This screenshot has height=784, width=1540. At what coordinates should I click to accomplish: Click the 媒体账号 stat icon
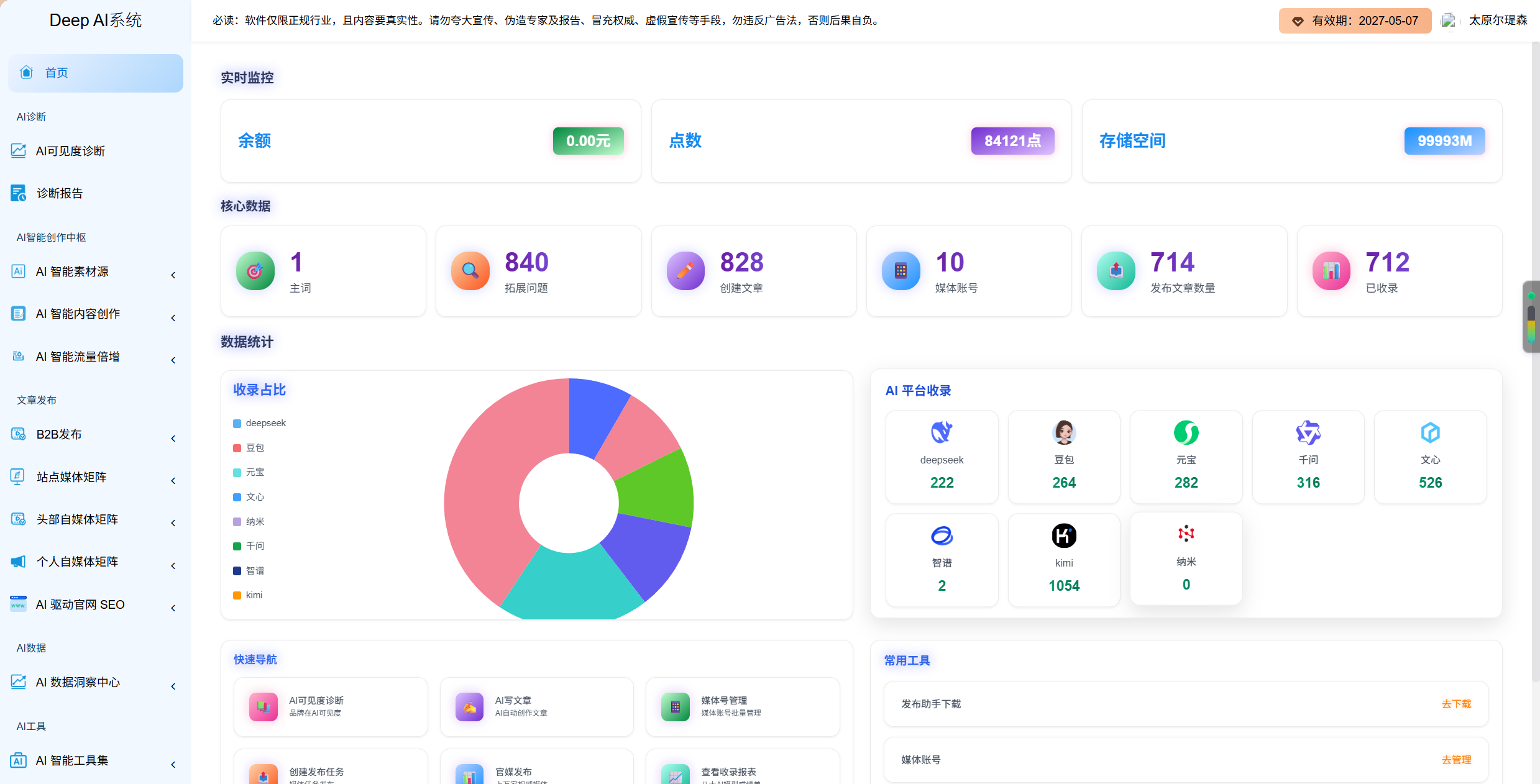click(901, 271)
